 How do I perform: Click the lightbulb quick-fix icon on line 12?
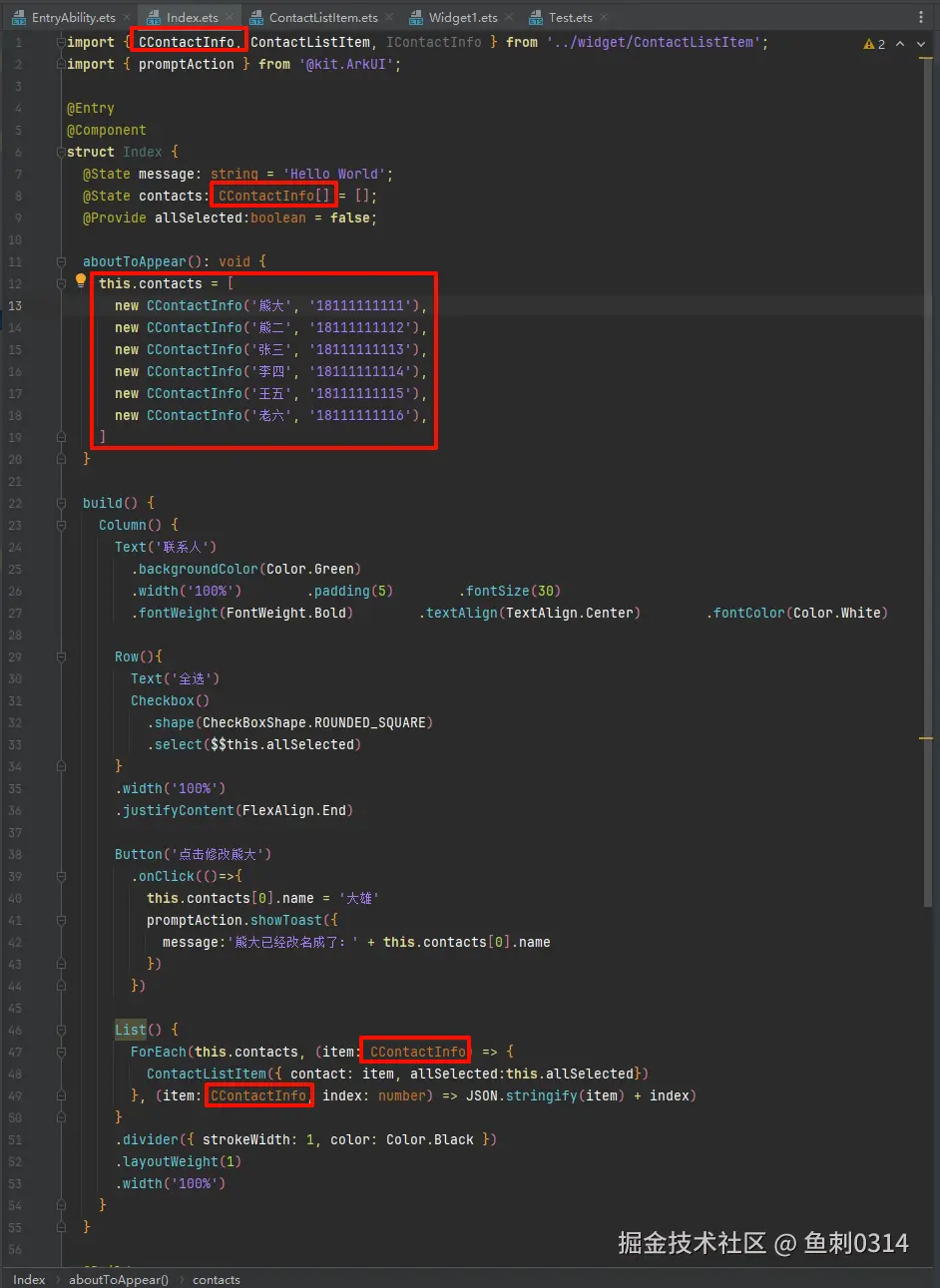coord(81,281)
